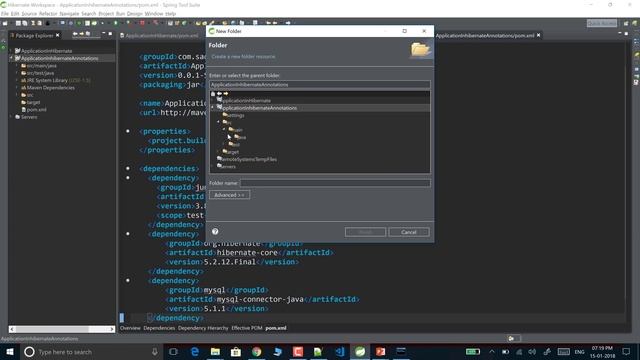Open the help icon in New Folder dialog
Viewport: 640px width, 360px height.
click(x=215, y=231)
